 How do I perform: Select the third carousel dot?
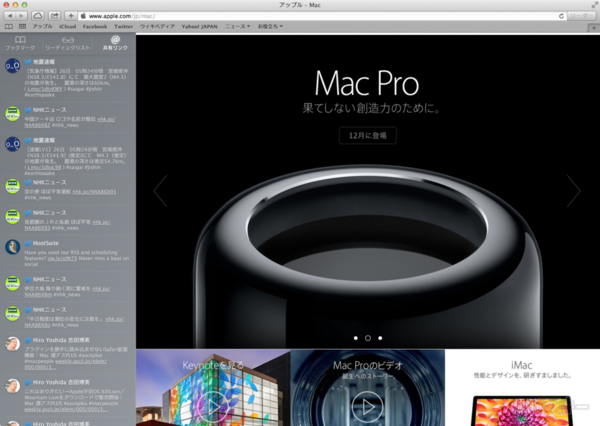point(380,338)
